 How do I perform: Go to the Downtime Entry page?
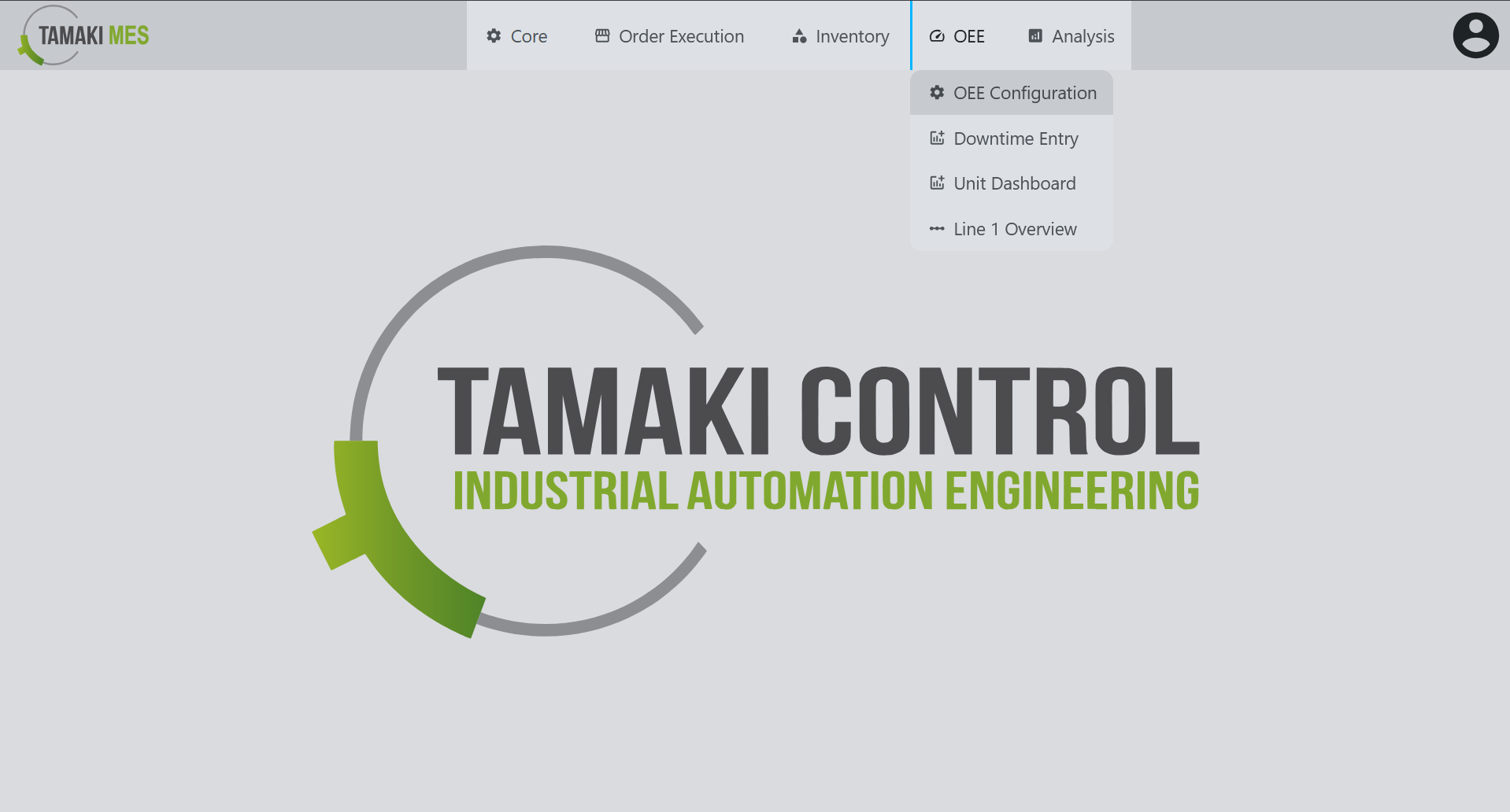point(1016,138)
